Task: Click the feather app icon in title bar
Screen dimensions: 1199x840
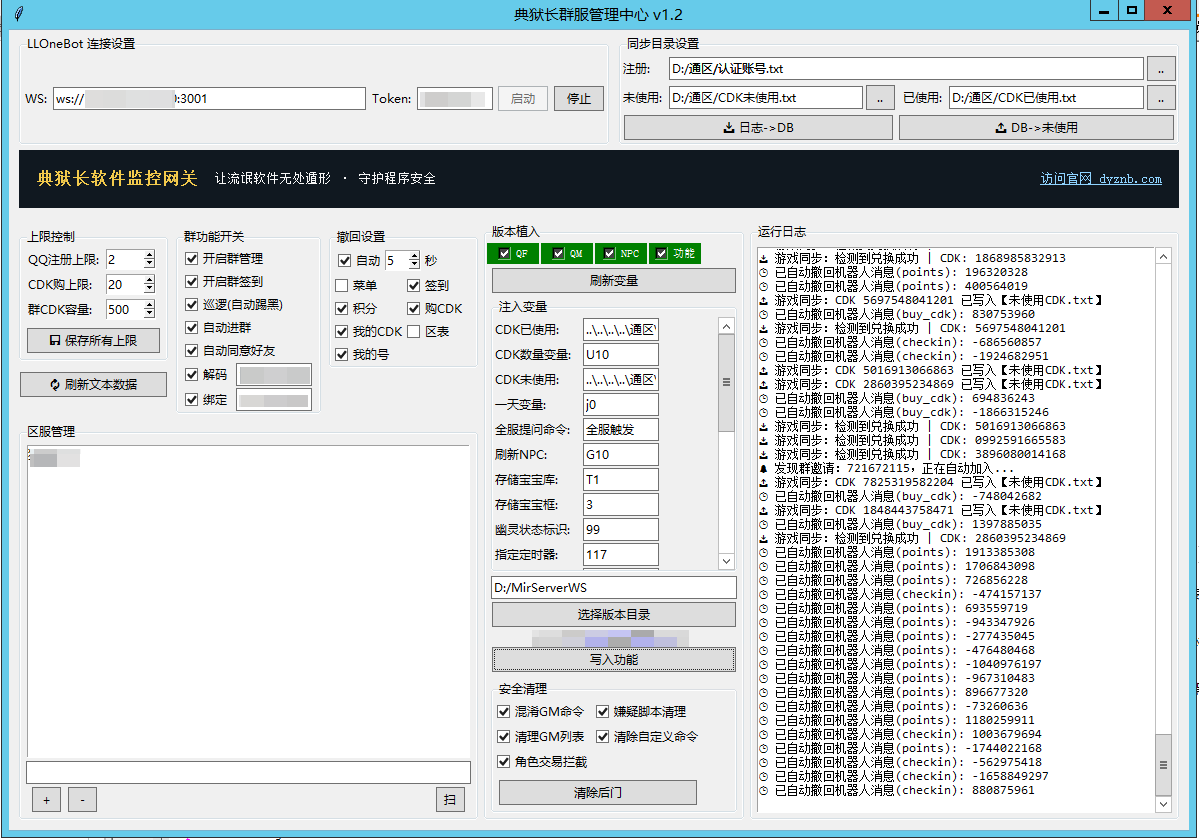Action: [x=18, y=14]
